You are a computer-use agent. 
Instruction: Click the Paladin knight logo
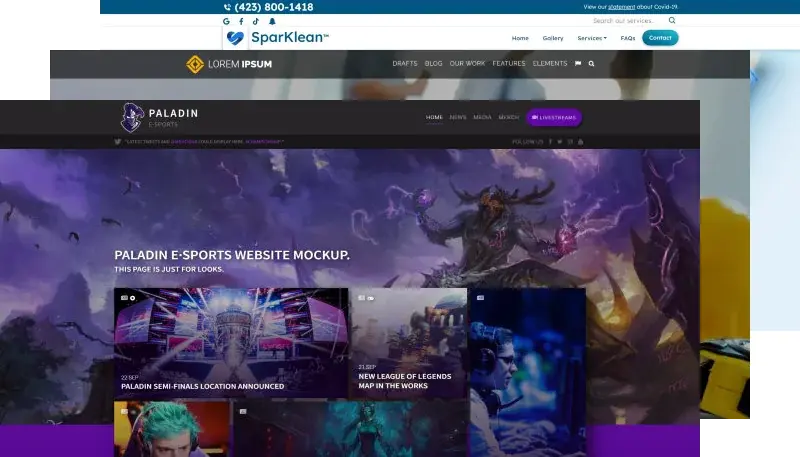click(x=132, y=117)
